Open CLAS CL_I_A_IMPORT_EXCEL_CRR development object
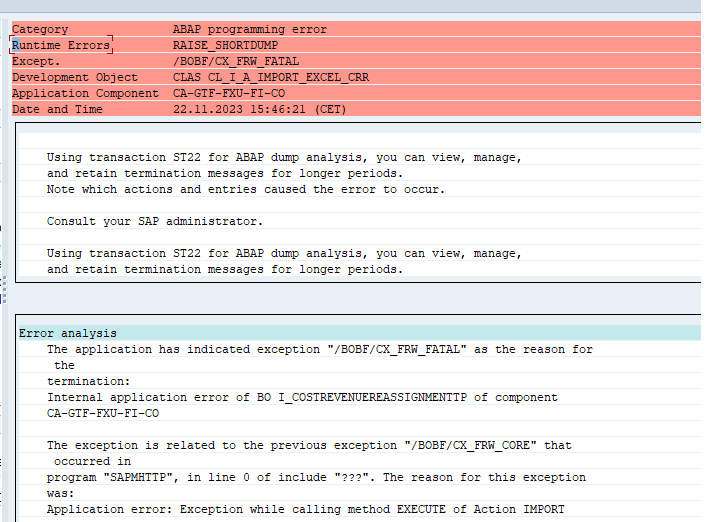This screenshot has width=715, height=522. pos(271,77)
